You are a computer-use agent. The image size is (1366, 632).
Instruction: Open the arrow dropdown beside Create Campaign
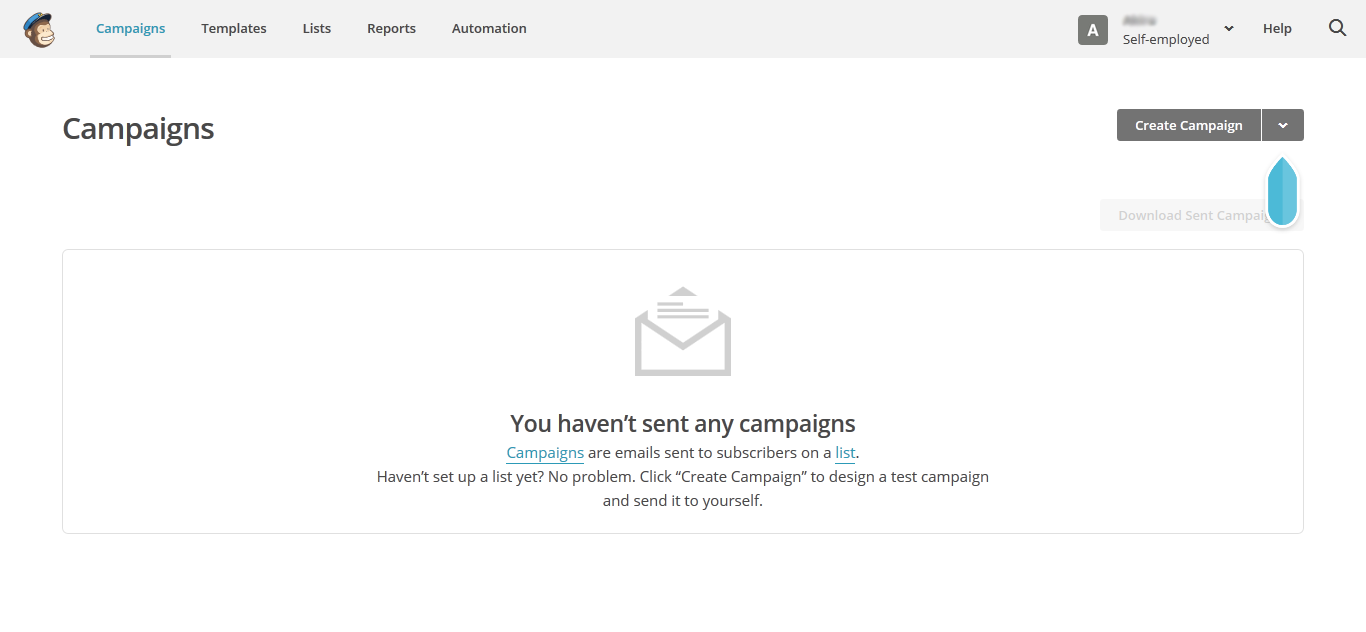point(1283,125)
